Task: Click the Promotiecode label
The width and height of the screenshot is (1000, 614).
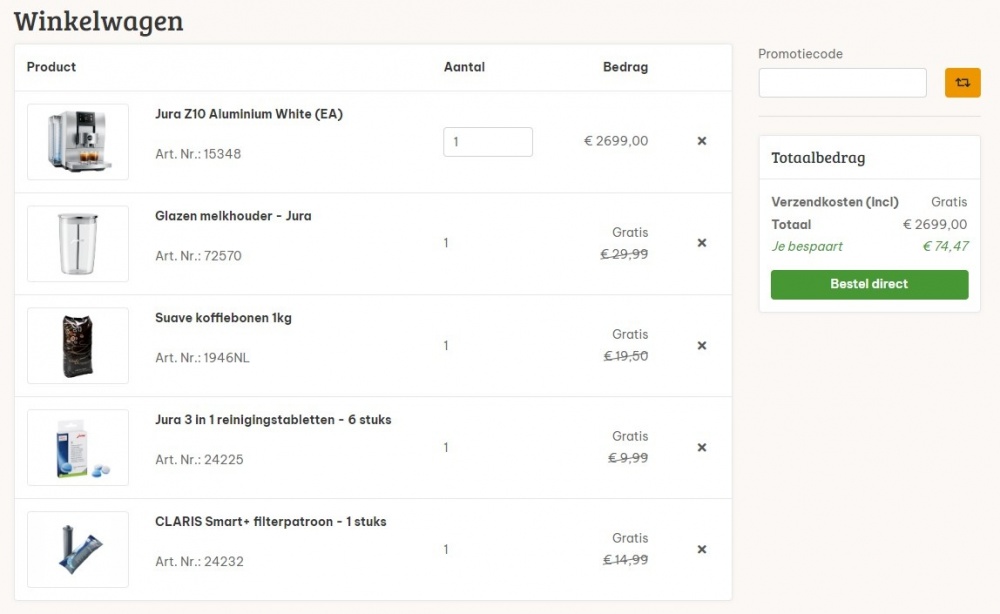Action: (800, 54)
